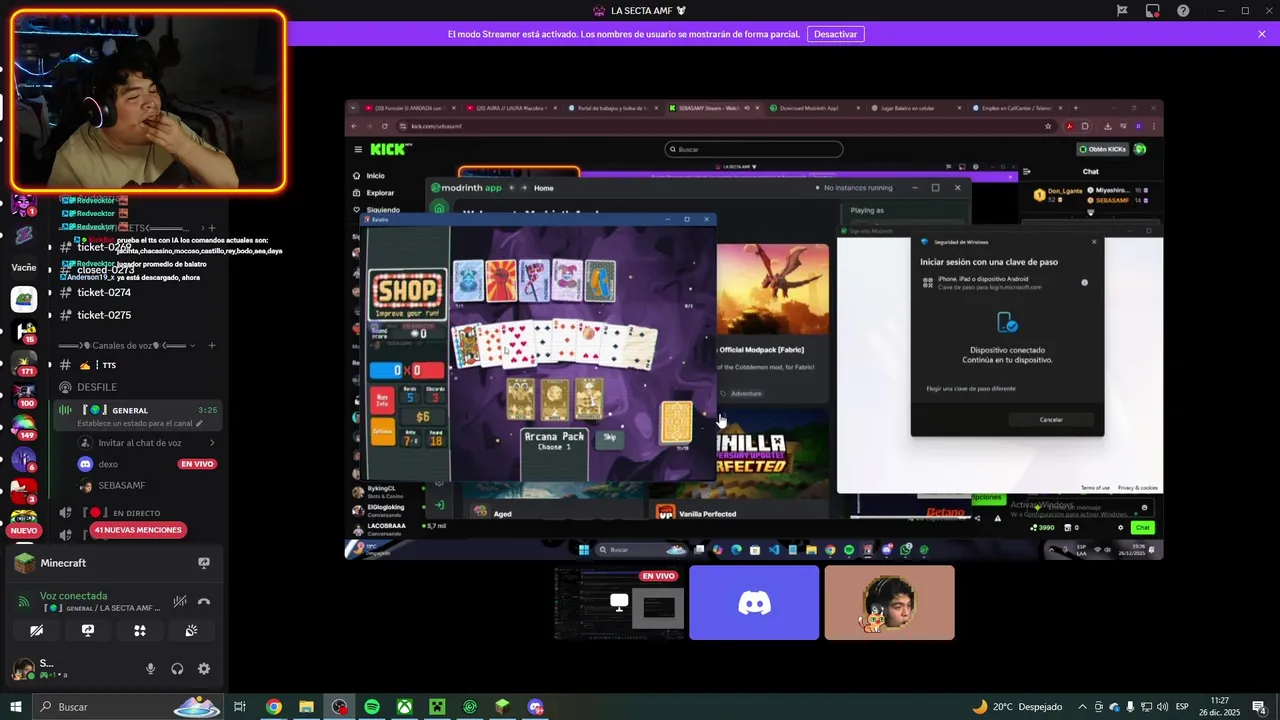
Task: Join the EN DIRECTO voice channel
Action: (x=136, y=513)
